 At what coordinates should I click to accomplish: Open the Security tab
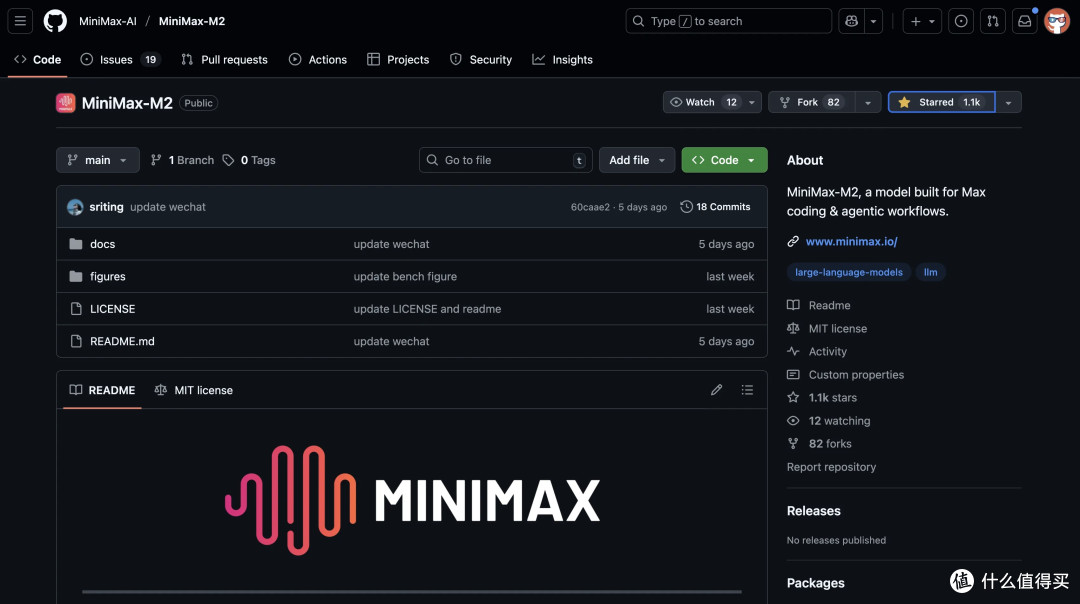(481, 60)
